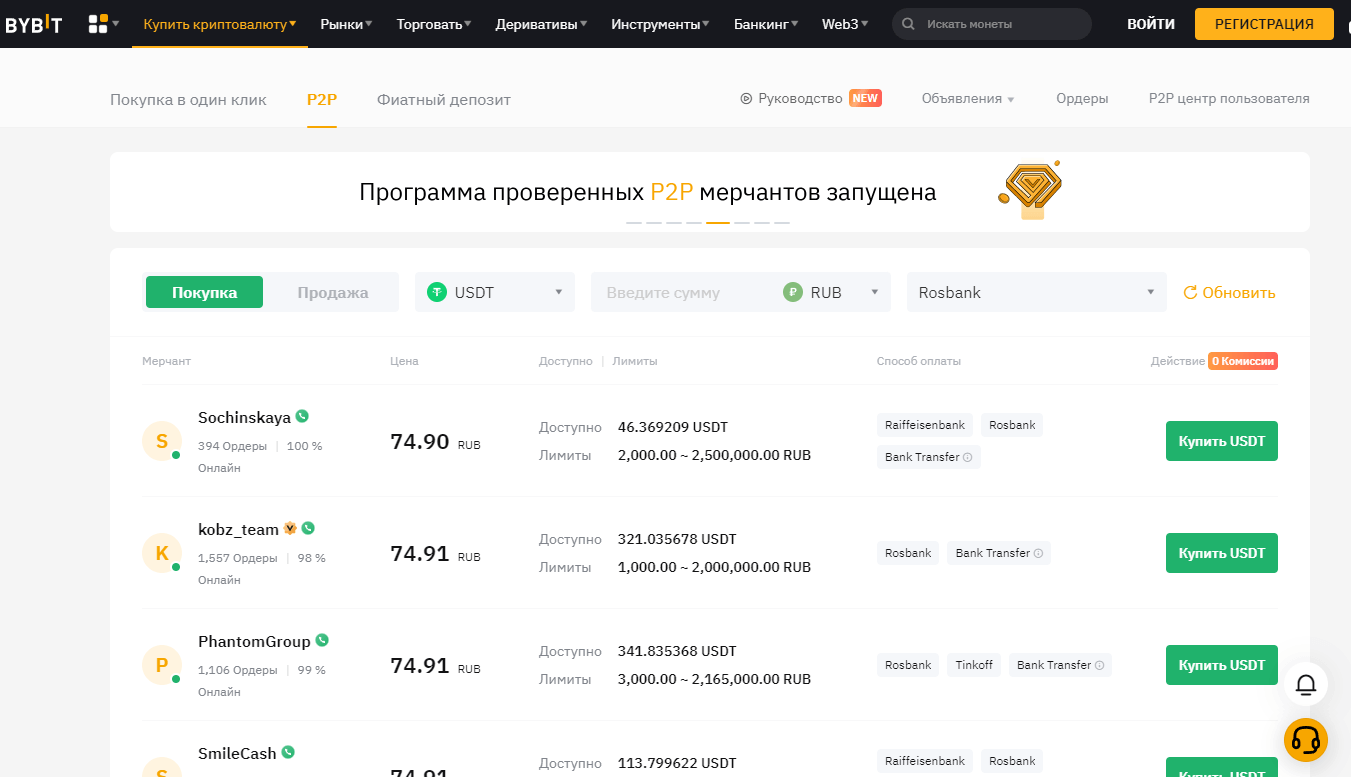
Task: Click the verified badge next to SmileCash
Action: coord(288,752)
